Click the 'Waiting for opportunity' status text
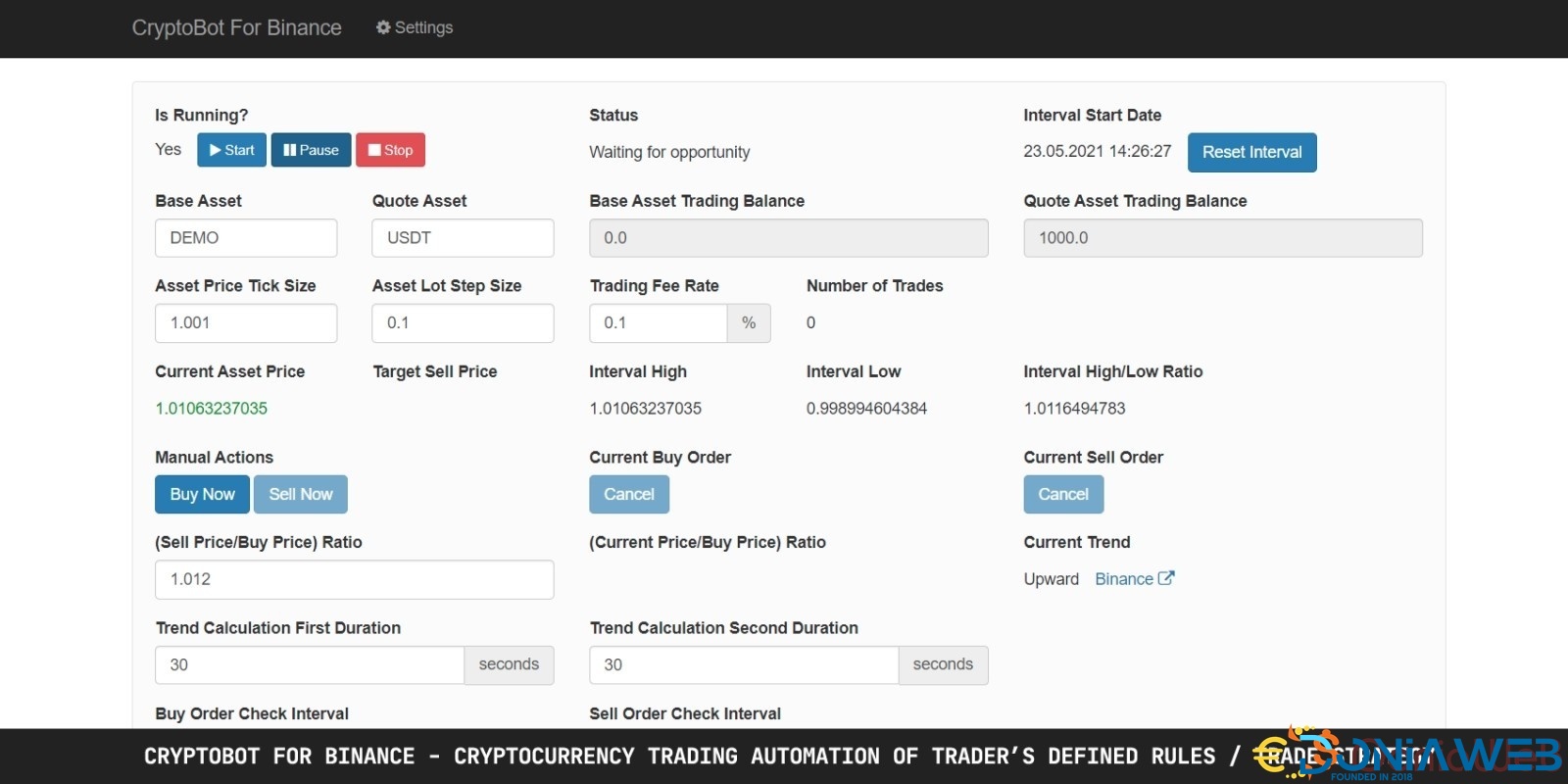 [x=669, y=152]
